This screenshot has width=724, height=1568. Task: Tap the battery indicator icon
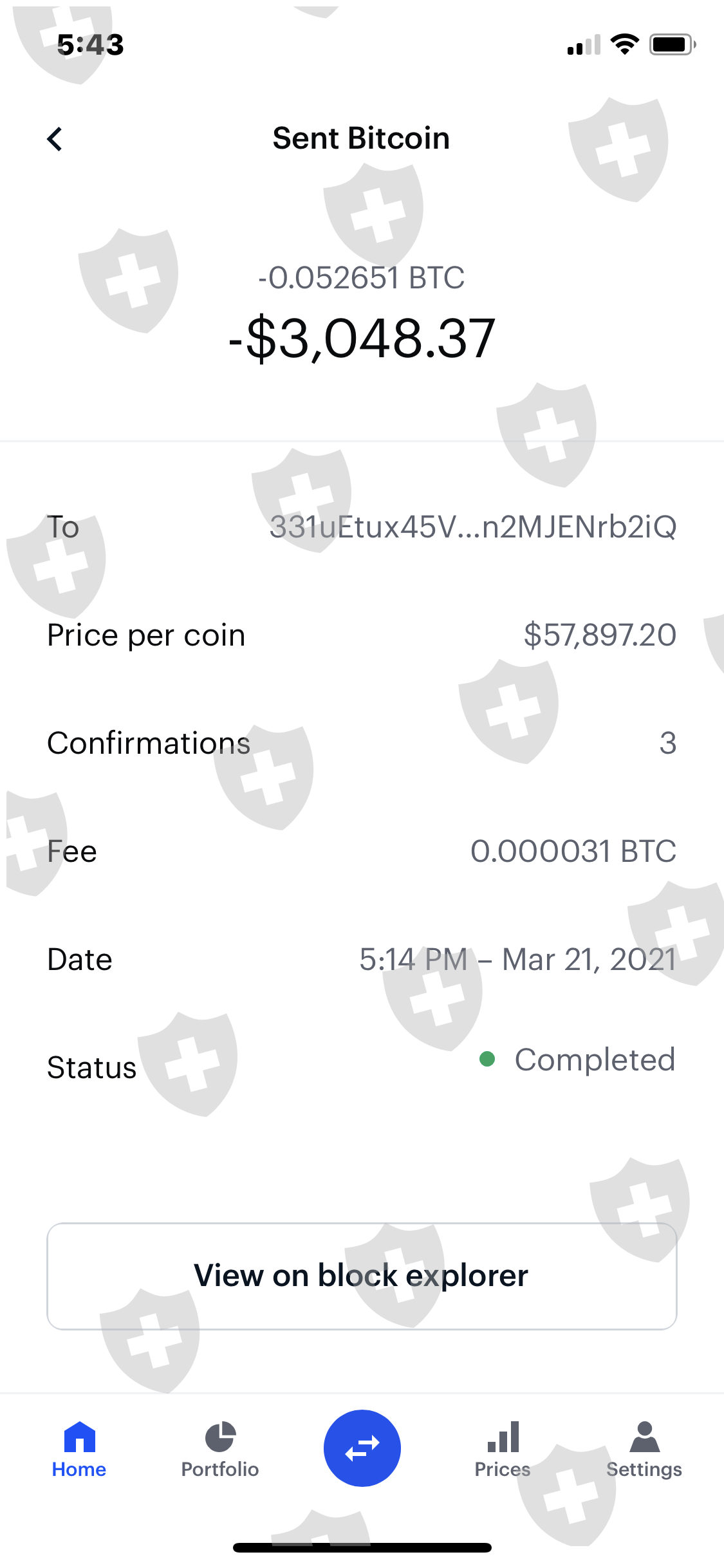[x=672, y=44]
